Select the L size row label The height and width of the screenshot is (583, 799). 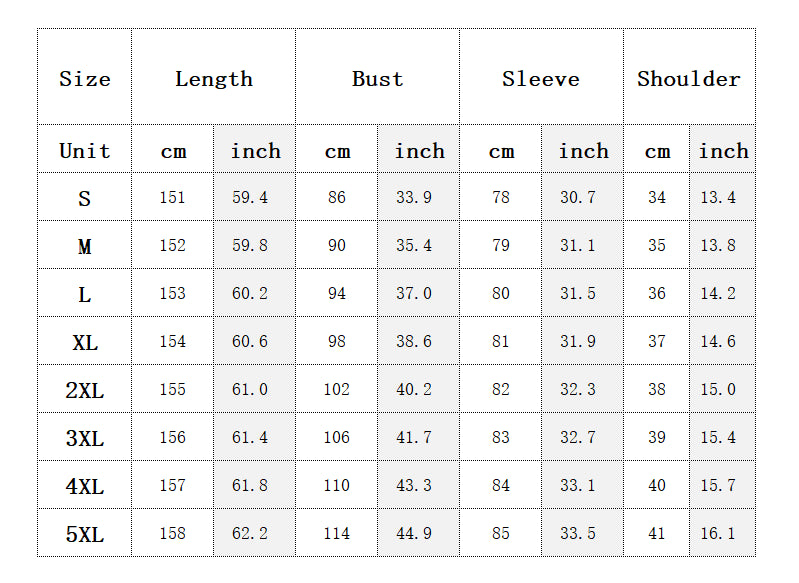pyautogui.click(x=85, y=294)
